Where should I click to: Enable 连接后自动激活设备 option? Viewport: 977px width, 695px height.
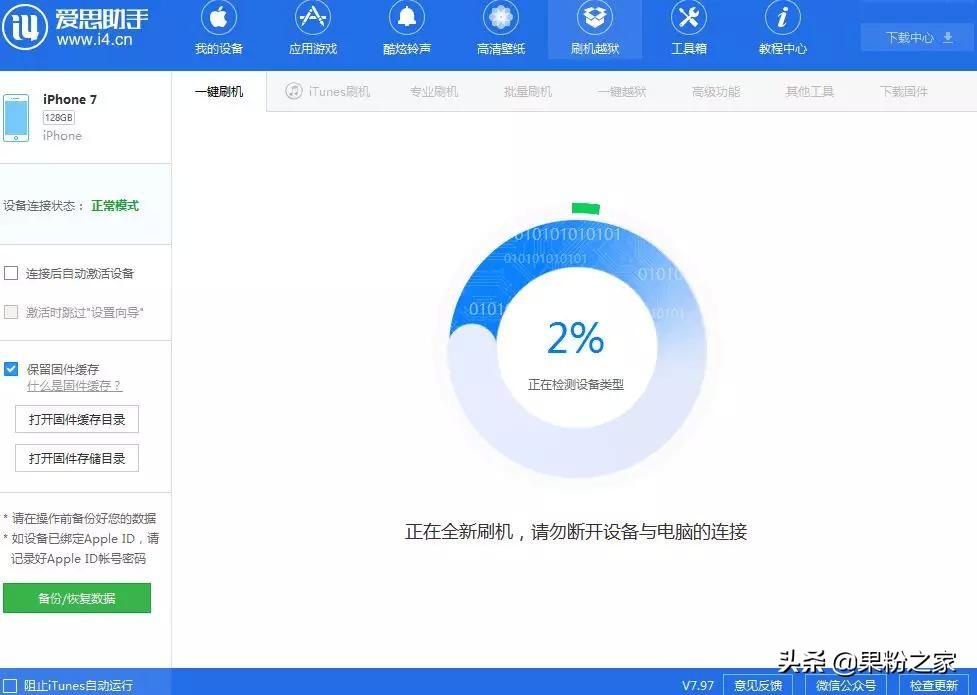pyautogui.click(x=12, y=272)
